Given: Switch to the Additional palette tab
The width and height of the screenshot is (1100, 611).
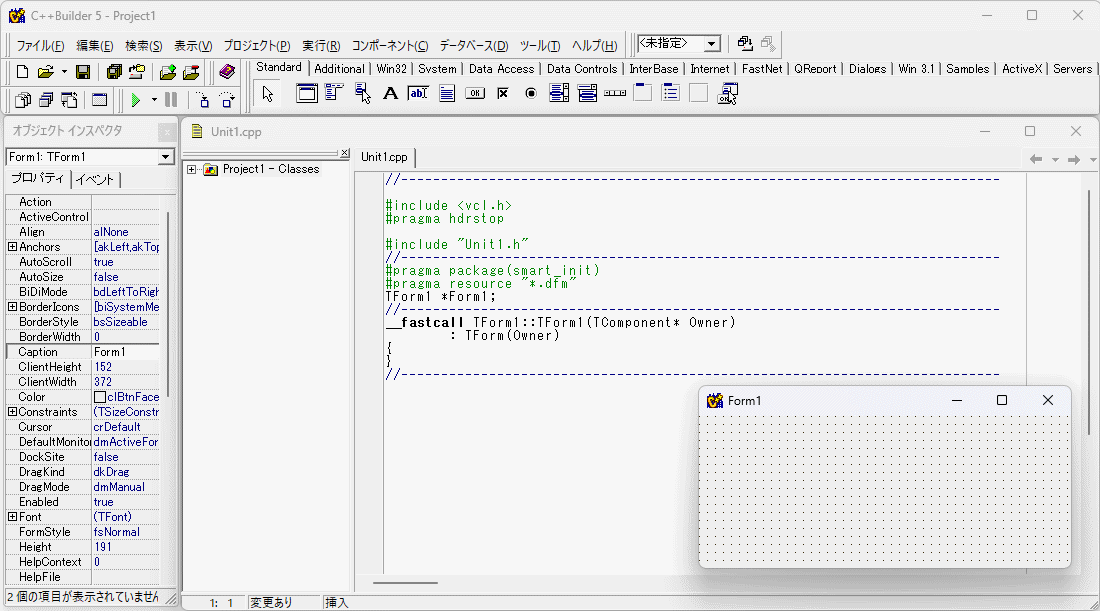Looking at the screenshot, I should pyautogui.click(x=339, y=69).
